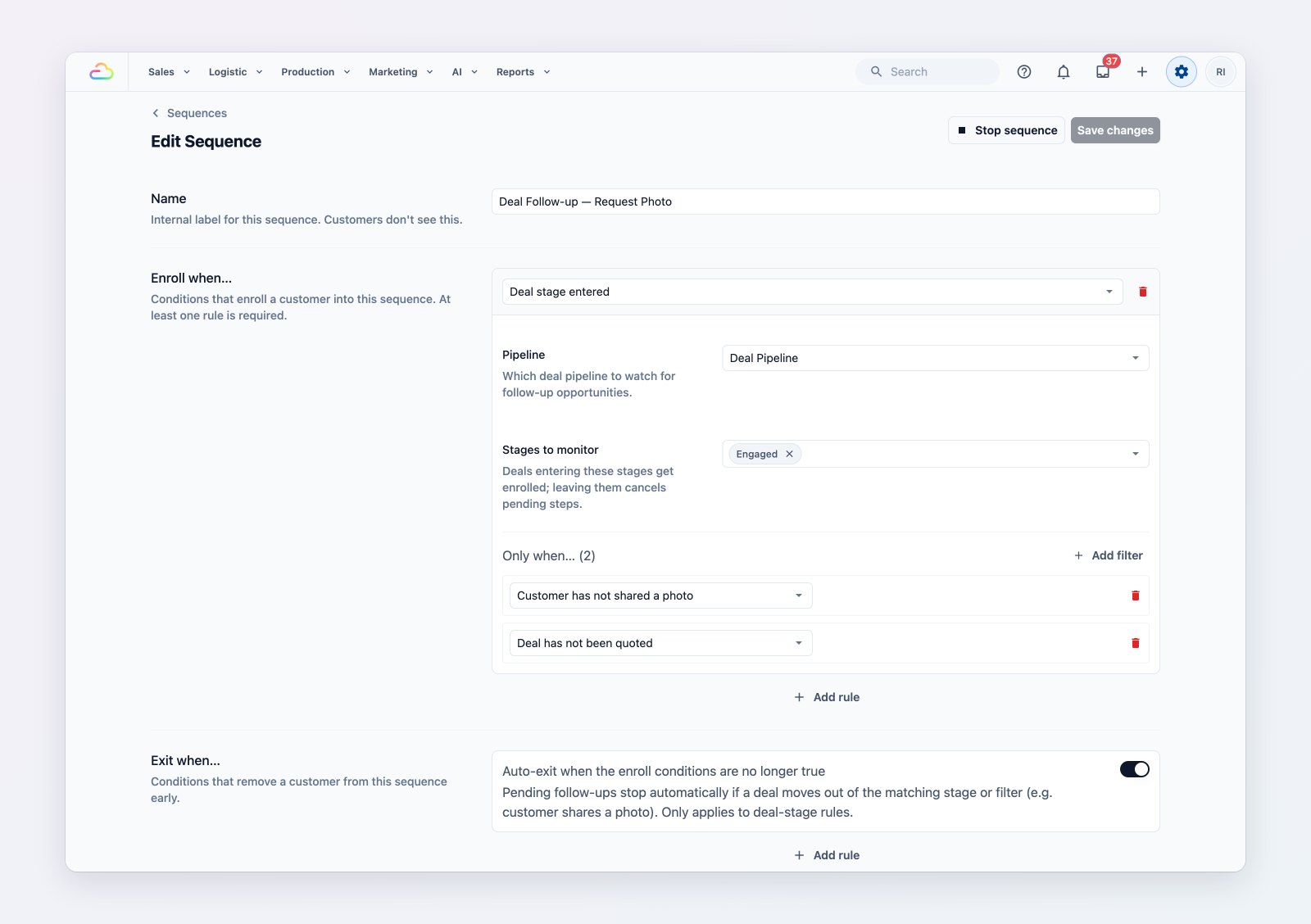The width and height of the screenshot is (1311, 924).
Task: Expand the Deal stage entered dropdown
Action: (812, 292)
